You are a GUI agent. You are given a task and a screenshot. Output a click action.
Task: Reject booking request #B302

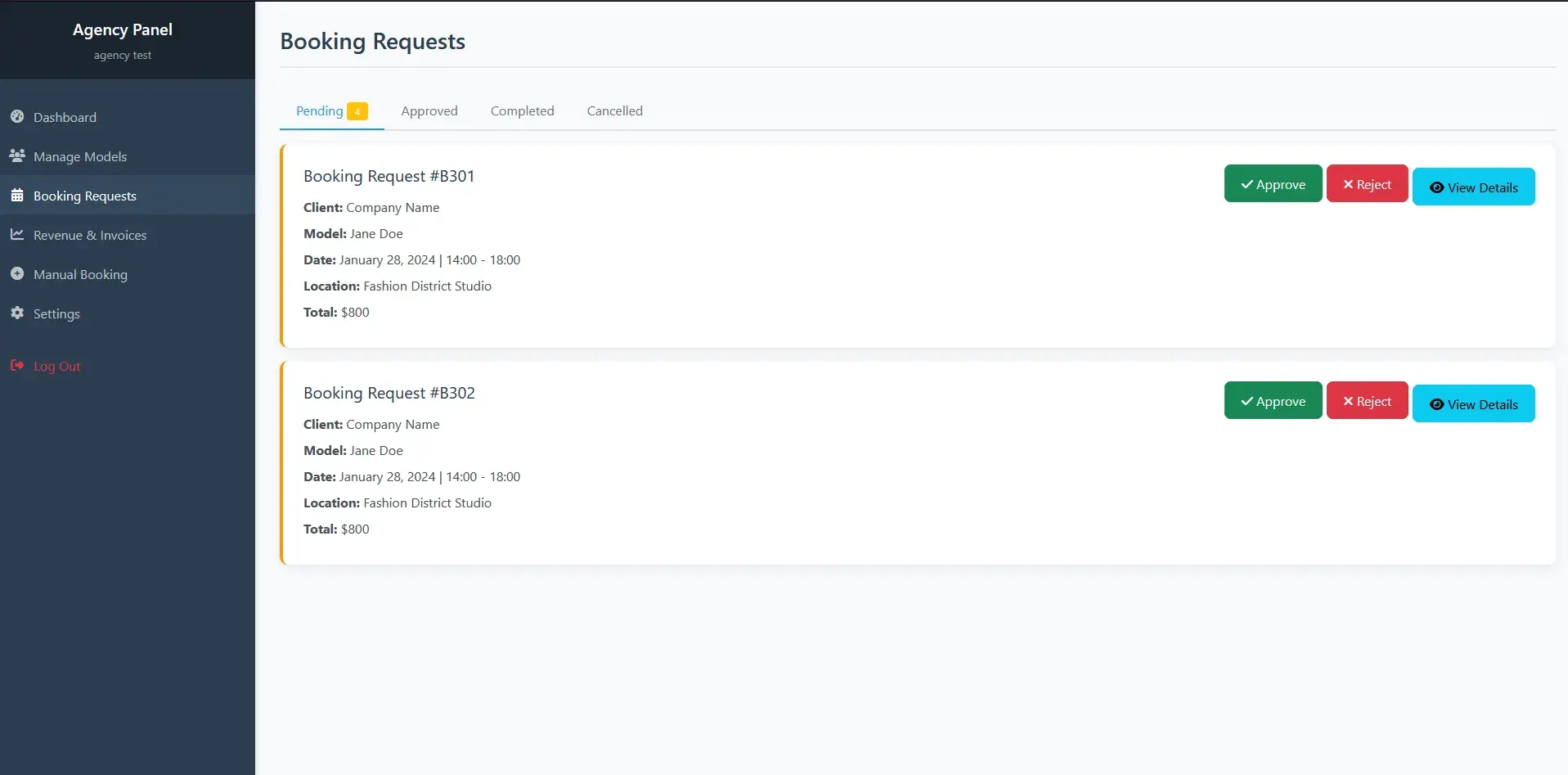[1367, 401]
